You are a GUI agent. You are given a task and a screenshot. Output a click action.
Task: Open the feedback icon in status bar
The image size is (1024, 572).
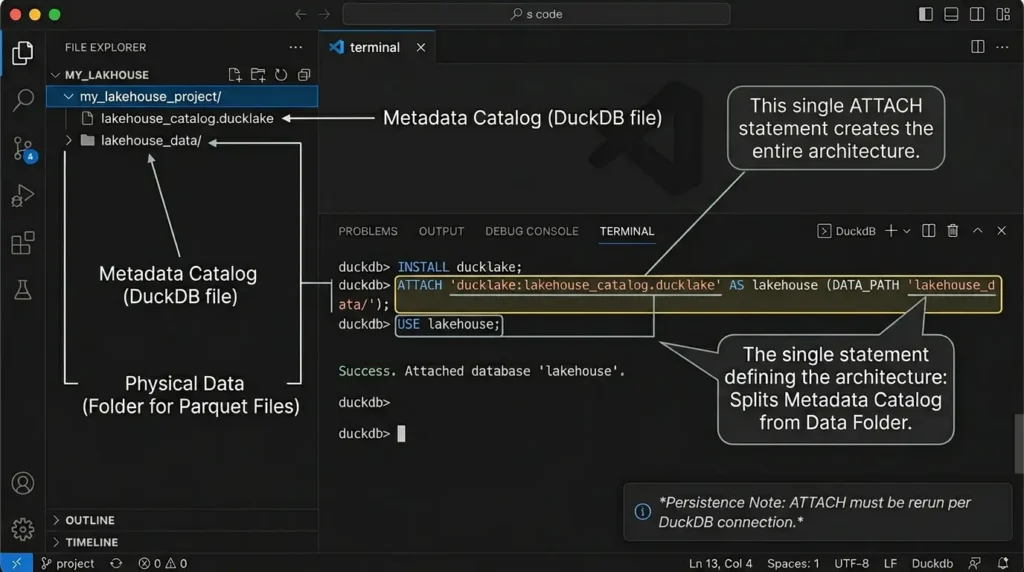pos(974,563)
